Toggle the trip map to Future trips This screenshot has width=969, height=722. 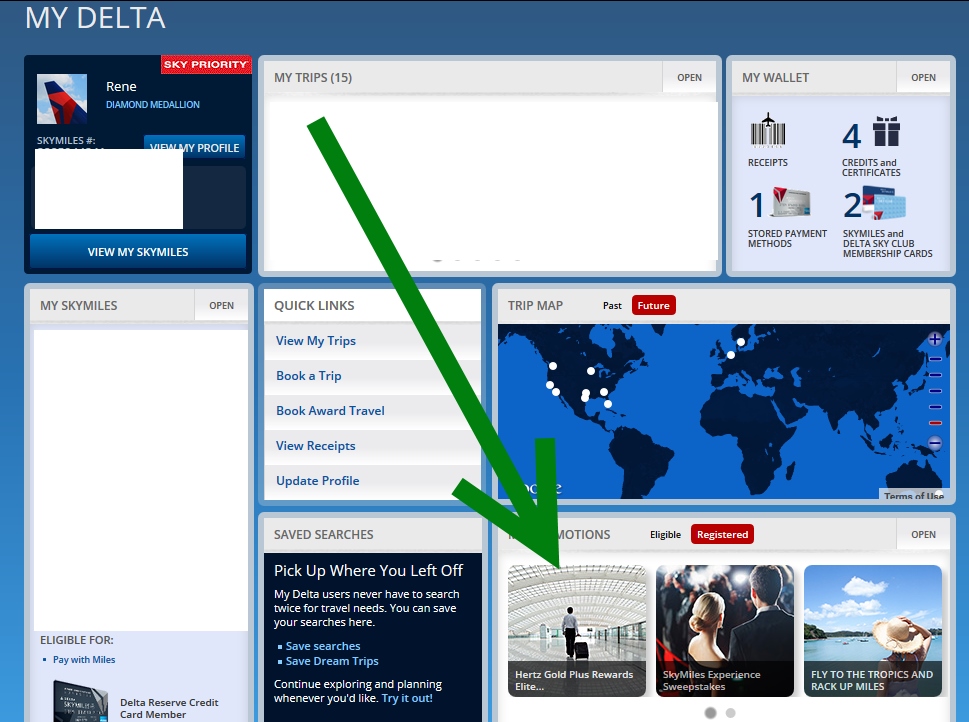653,306
